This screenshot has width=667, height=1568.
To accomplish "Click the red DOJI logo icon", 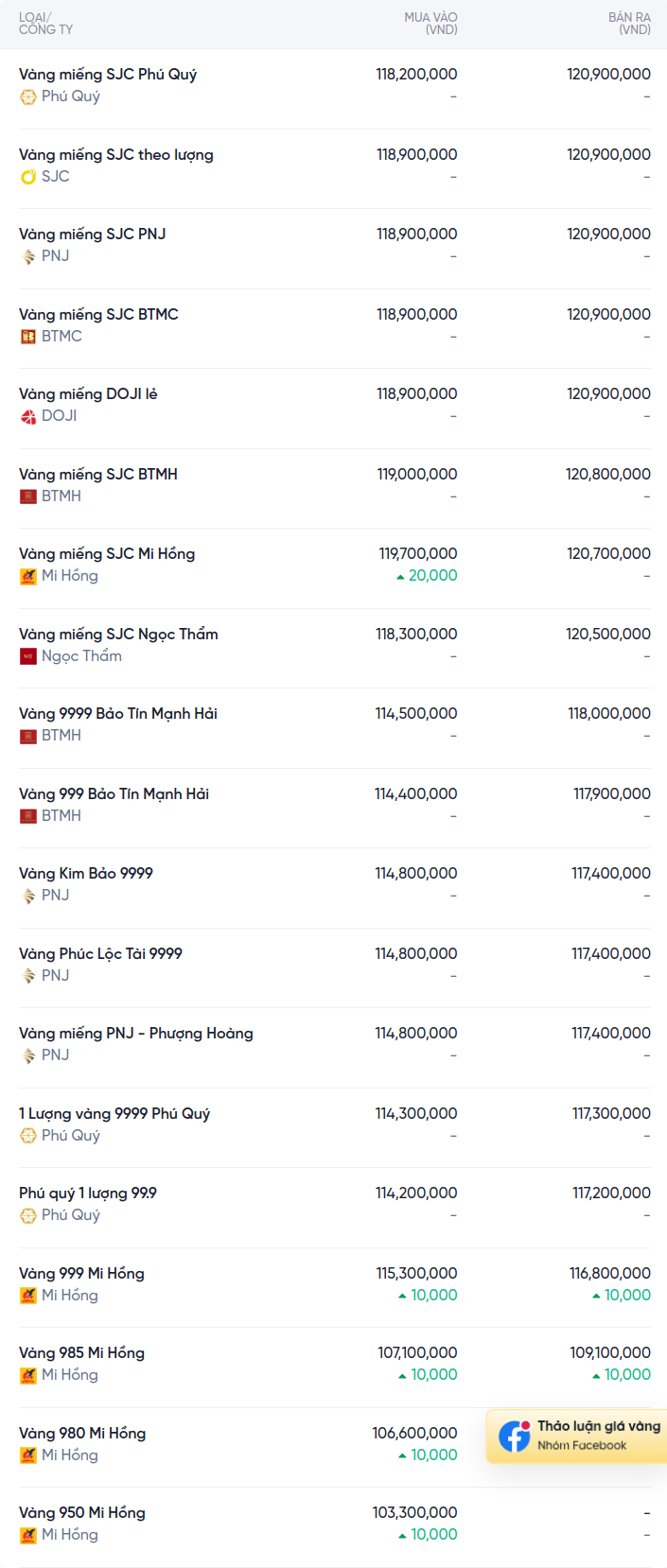I will click(28, 416).
